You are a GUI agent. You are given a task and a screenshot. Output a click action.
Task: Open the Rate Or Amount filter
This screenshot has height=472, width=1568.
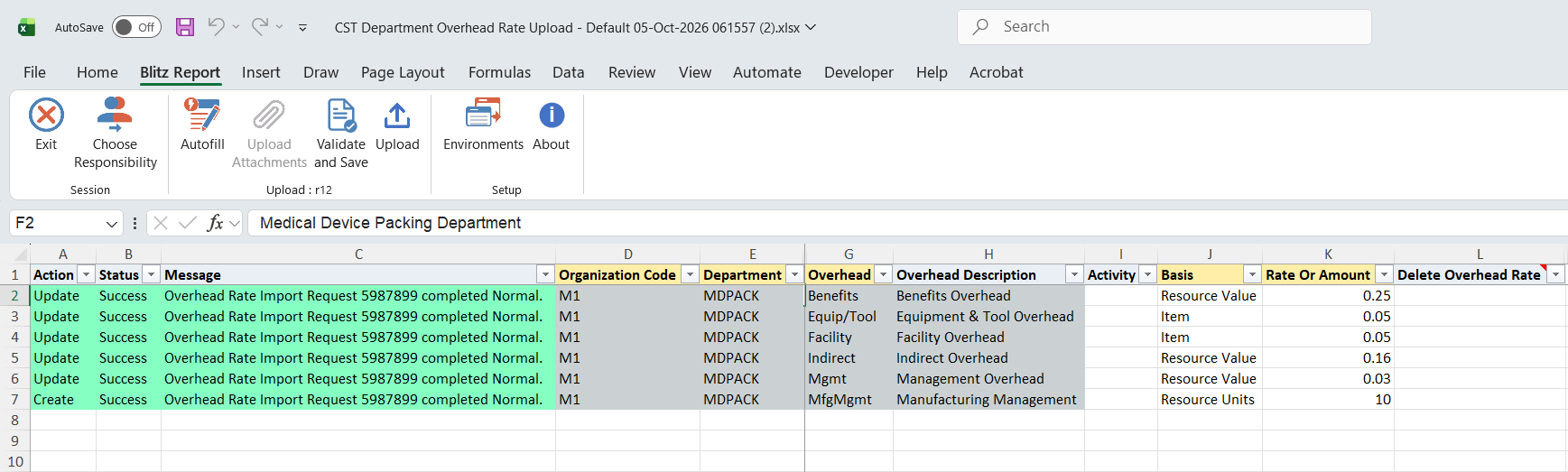pos(1384,274)
